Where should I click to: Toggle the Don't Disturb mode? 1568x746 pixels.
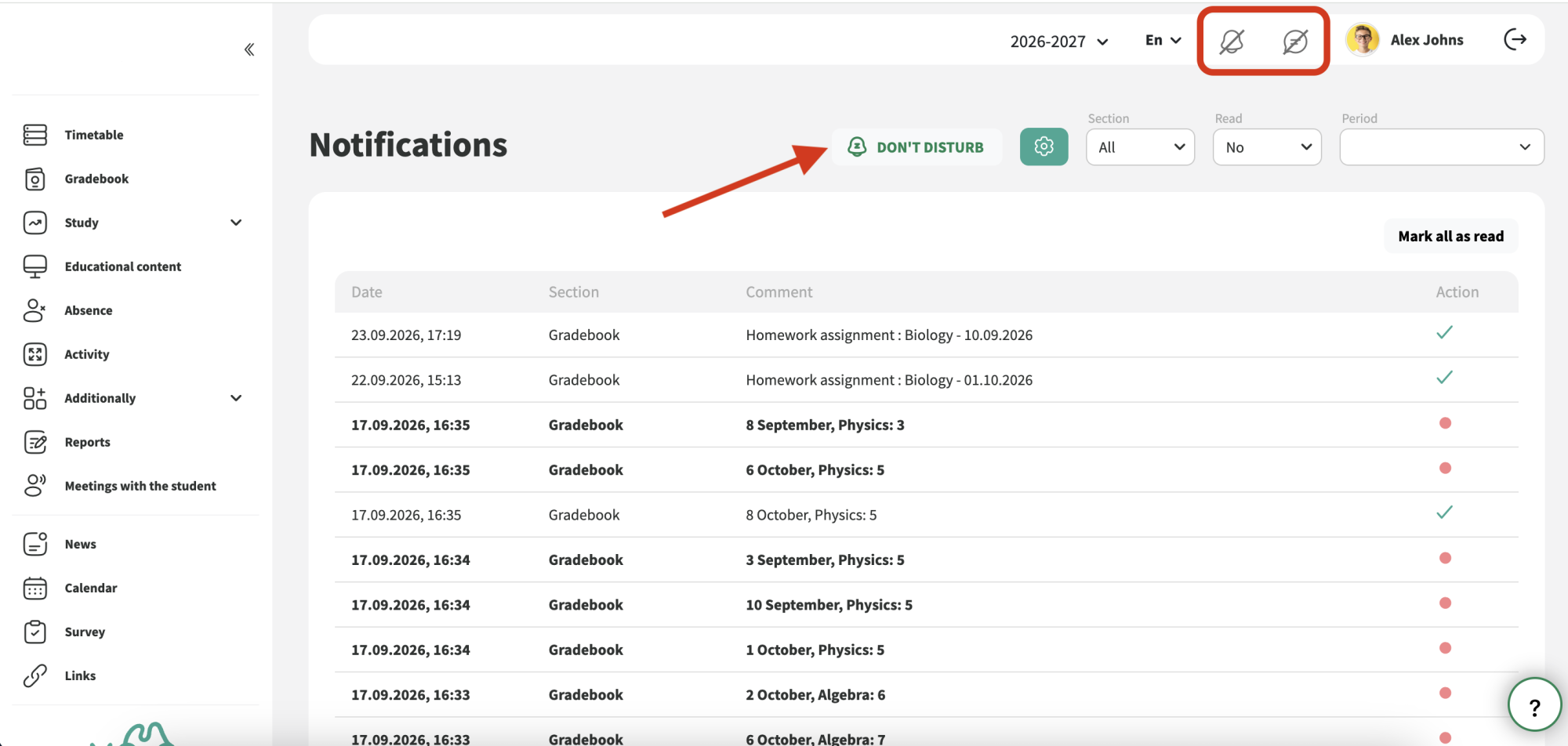coord(916,147)
